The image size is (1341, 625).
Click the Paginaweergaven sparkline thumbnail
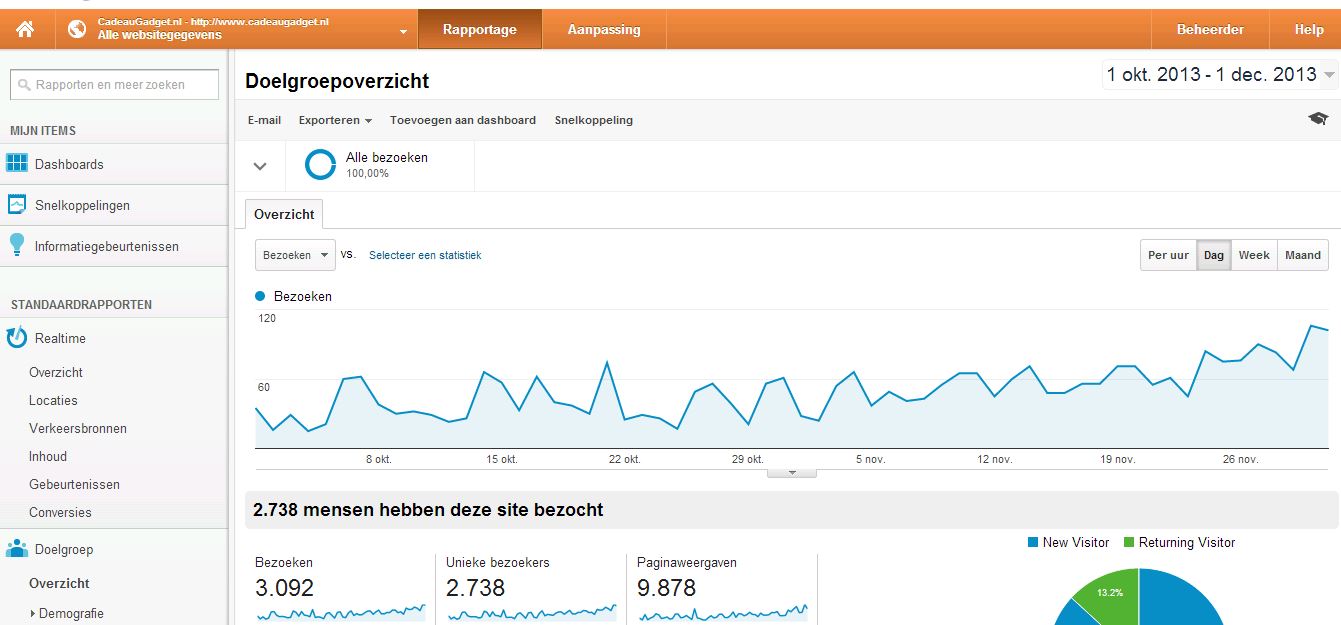(x=722, y=611)
